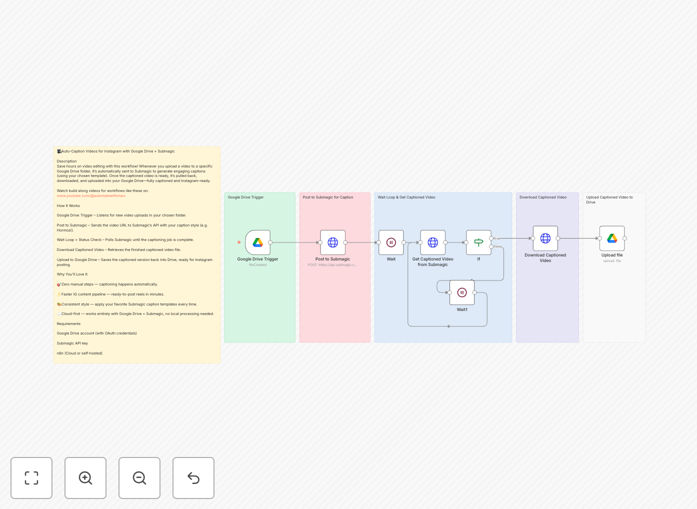Screen dimensions: 697x509
Task: Open the Upload file Google Drive node
Action: 612,238
